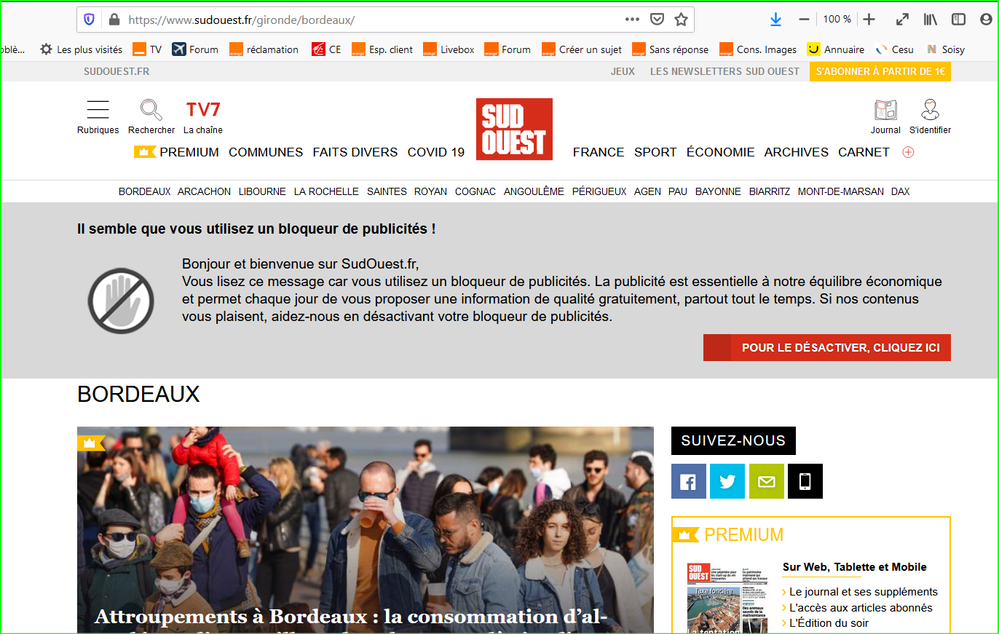The width and height of the screenshot is (999, 634).
Task: Select the ARCACHON city link
Action: point(204,191)
